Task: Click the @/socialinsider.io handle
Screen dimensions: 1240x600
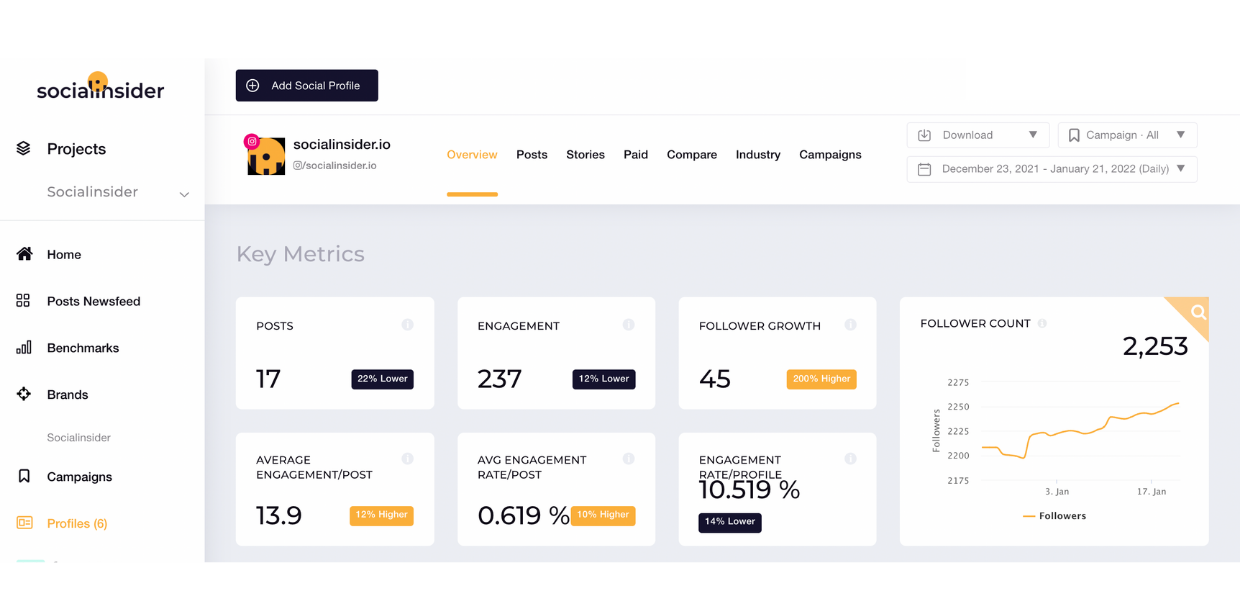Action: coord(335,166)
